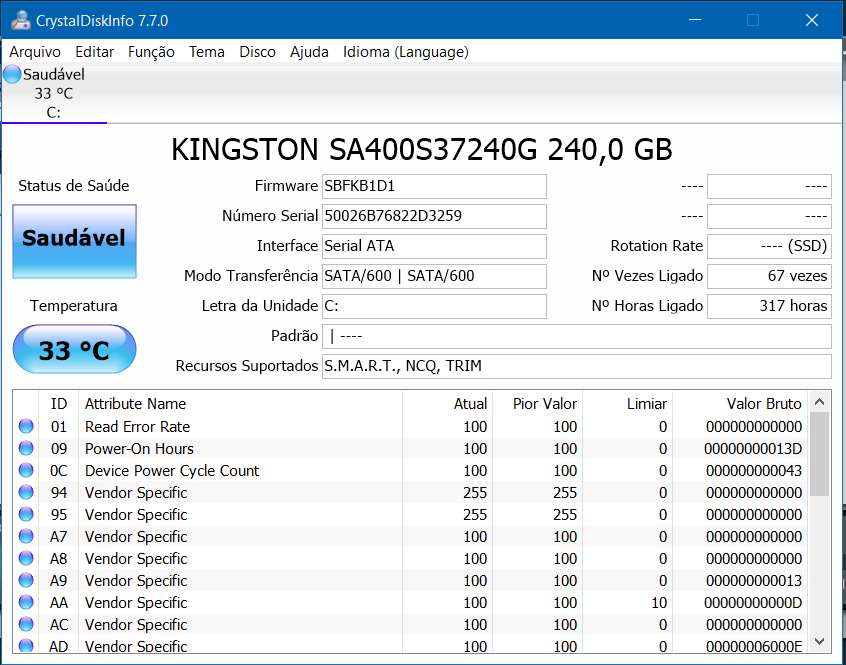
Task: Click the scroll up arrow of attribute list
Action: pyautogui.click(x=820, y=402)
